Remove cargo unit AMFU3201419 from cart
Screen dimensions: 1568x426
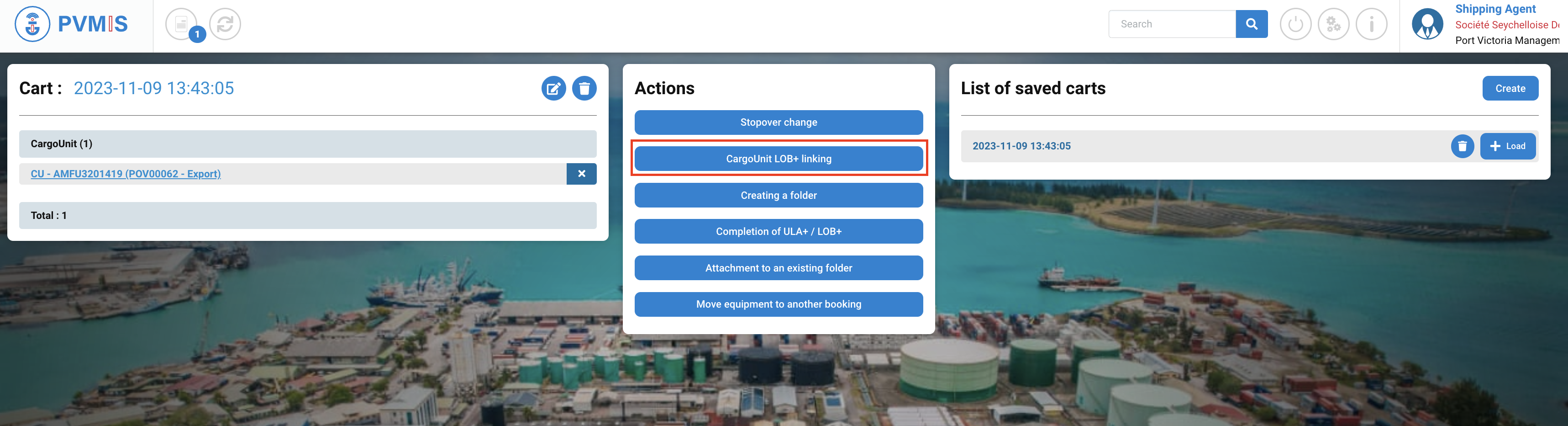[x=581, y=174]
